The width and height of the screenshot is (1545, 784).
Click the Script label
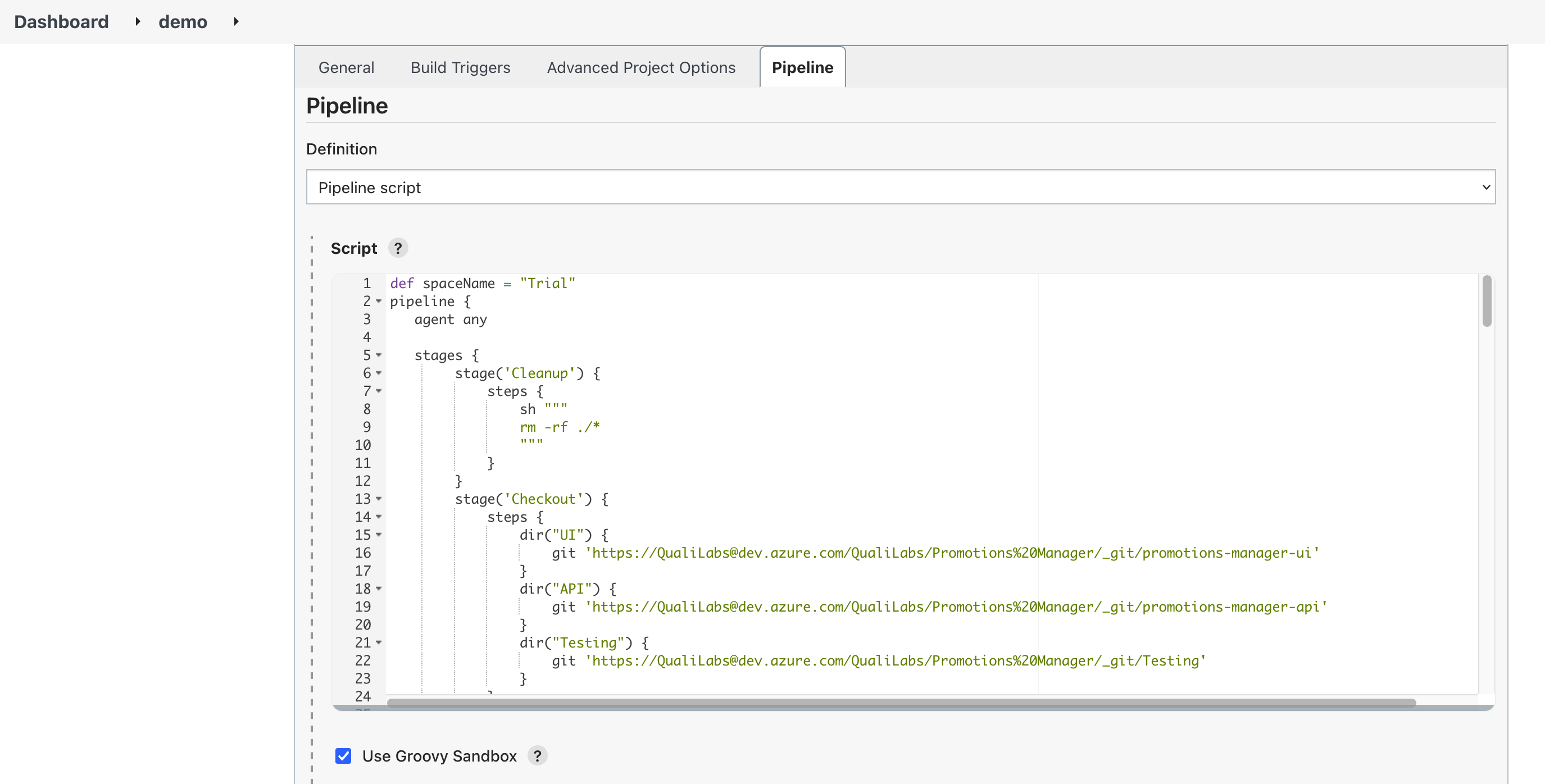point(353,248)
